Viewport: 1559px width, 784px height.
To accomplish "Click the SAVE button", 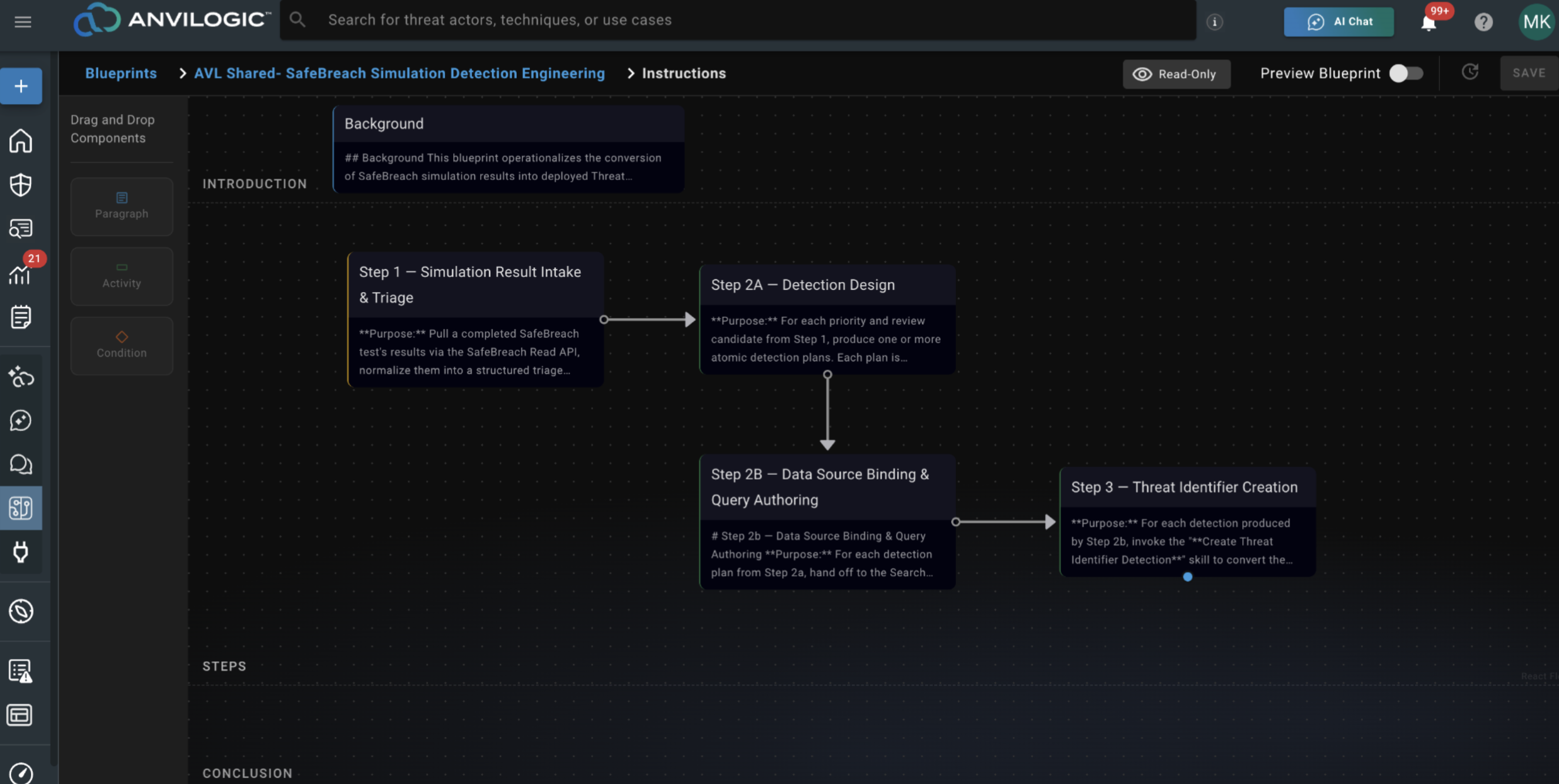I will click(1529, 73).
